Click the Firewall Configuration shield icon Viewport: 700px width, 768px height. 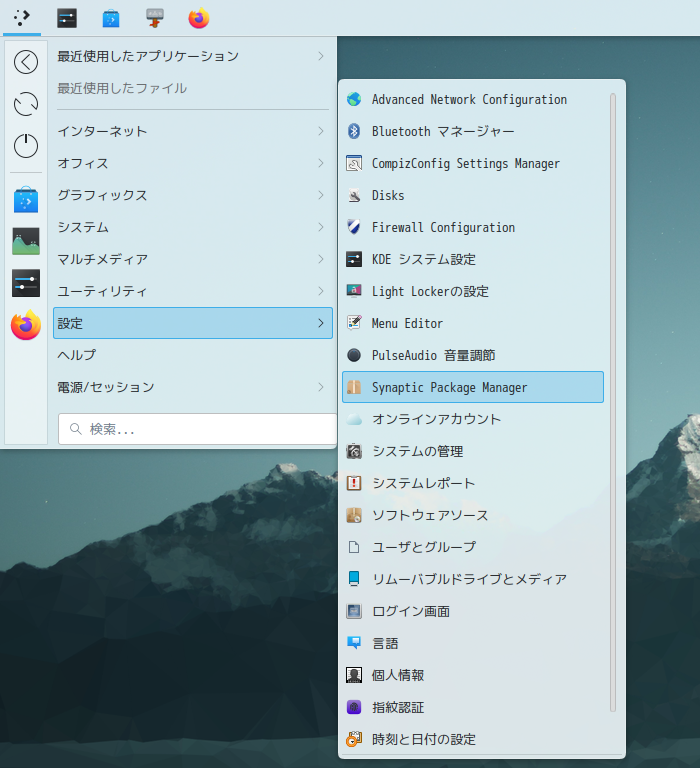(353, 227)
